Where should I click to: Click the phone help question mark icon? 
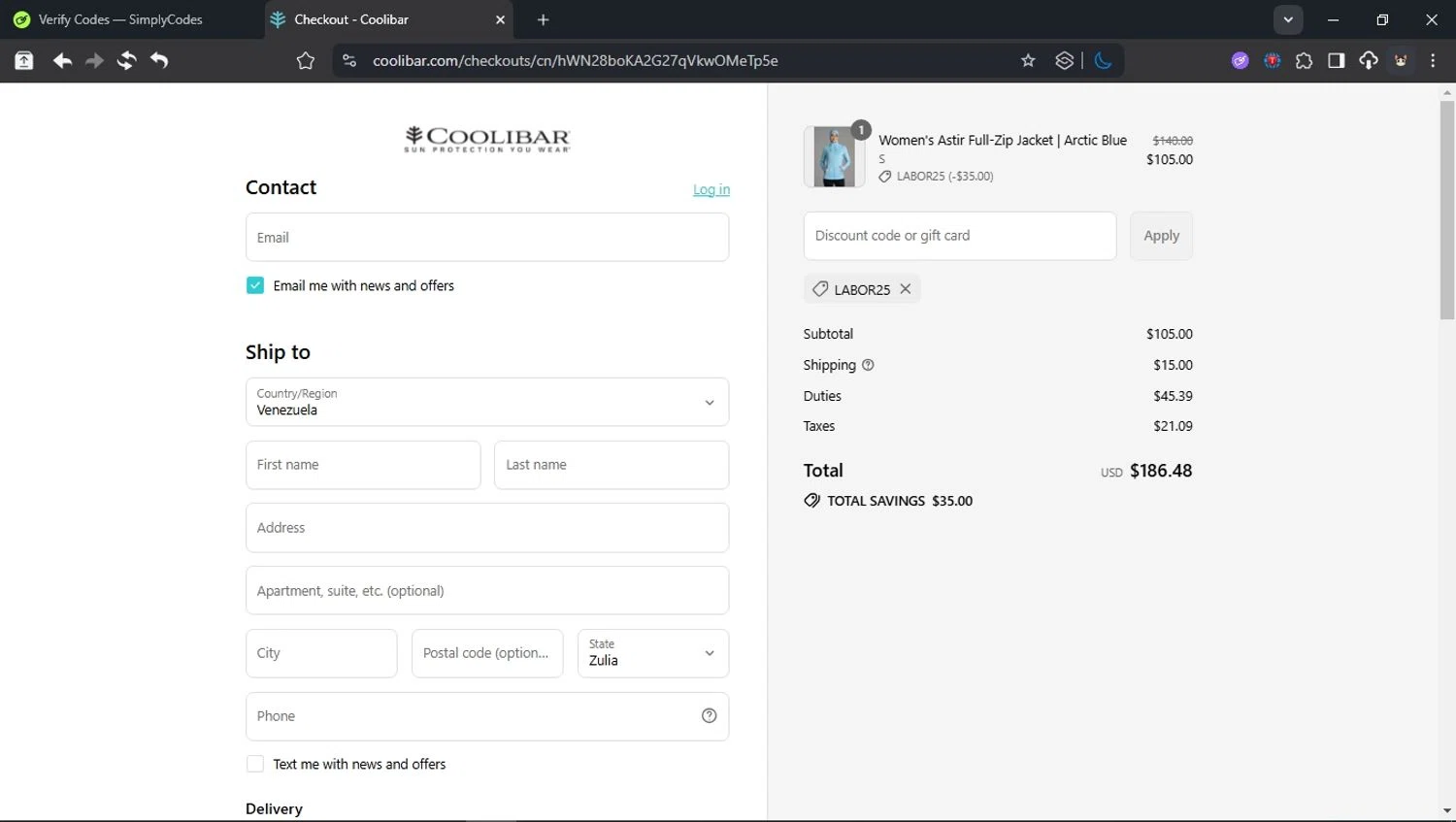coord(710,715)
